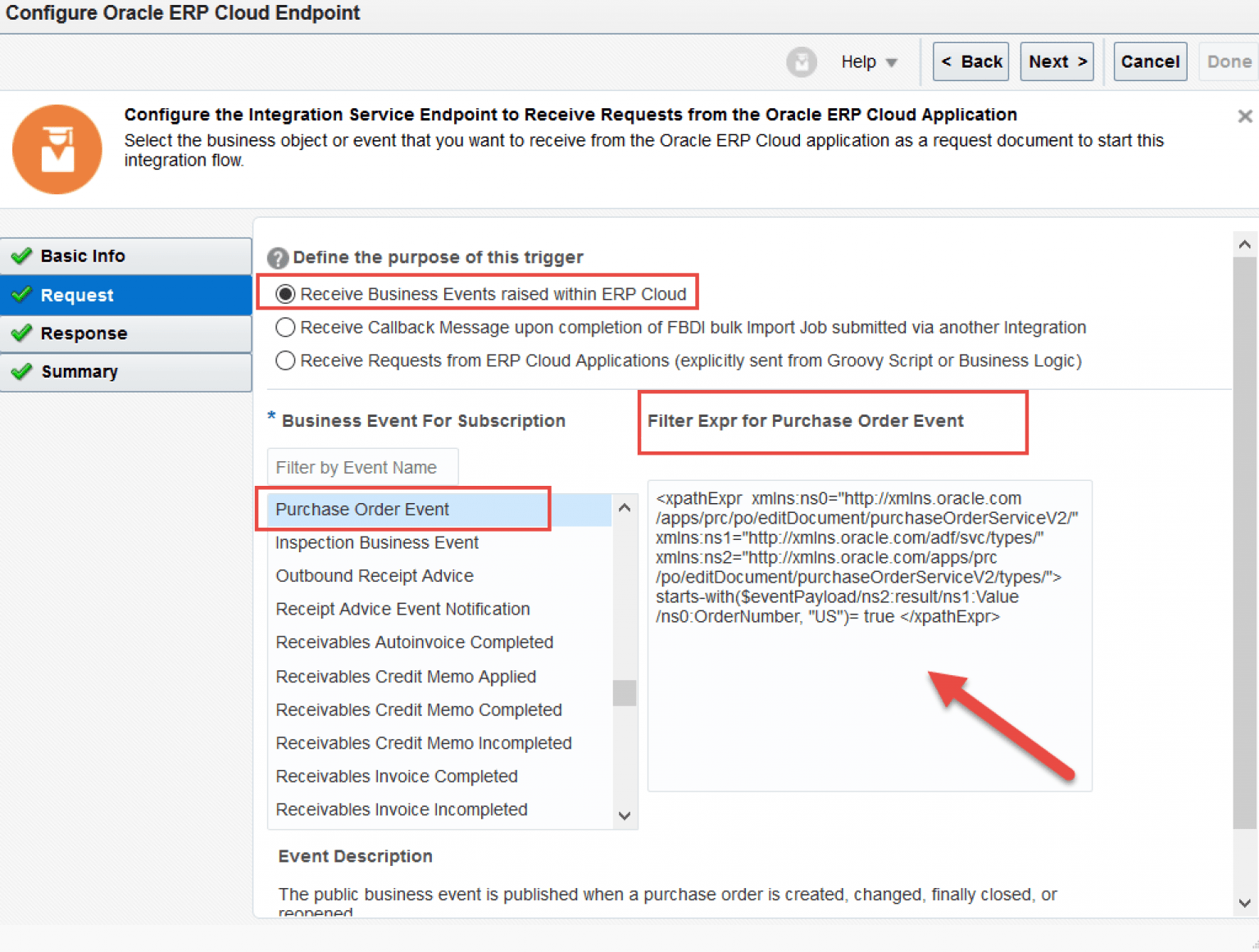Click the user avatar icon beside Help
This screenshot has width=1259, height=952.
[802, 61]
